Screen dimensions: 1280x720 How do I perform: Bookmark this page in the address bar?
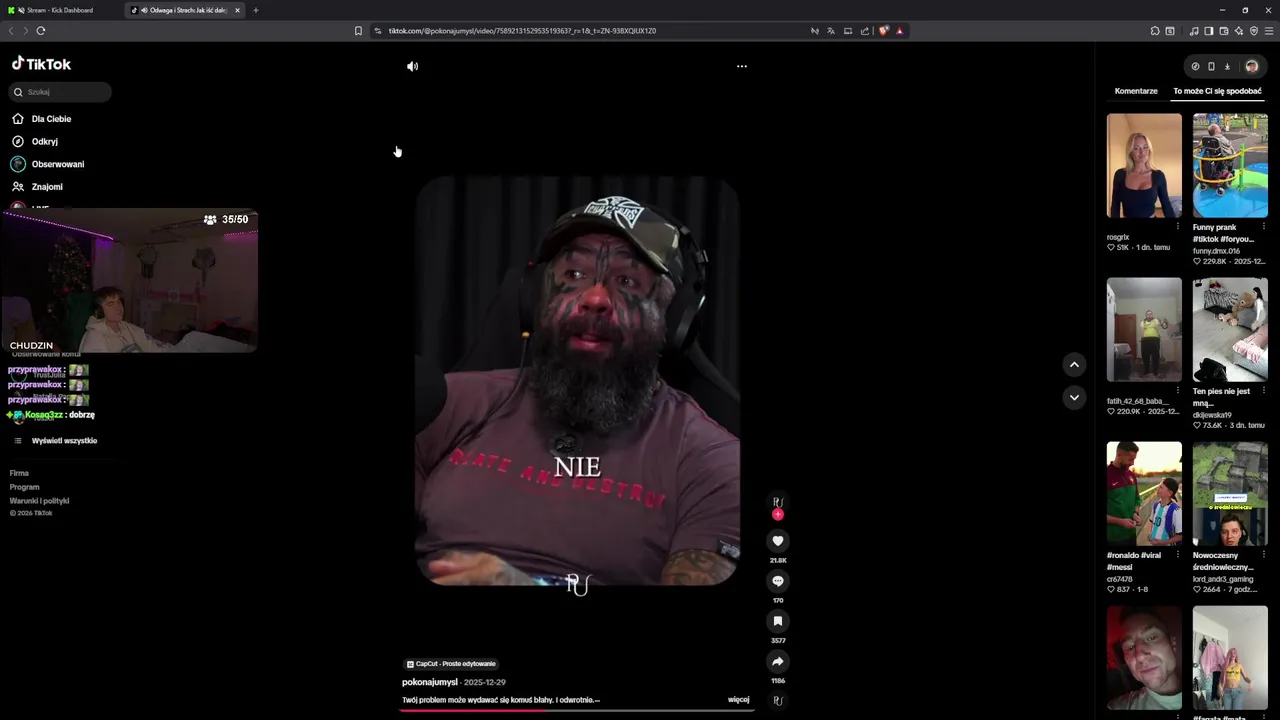click(358, 31)
